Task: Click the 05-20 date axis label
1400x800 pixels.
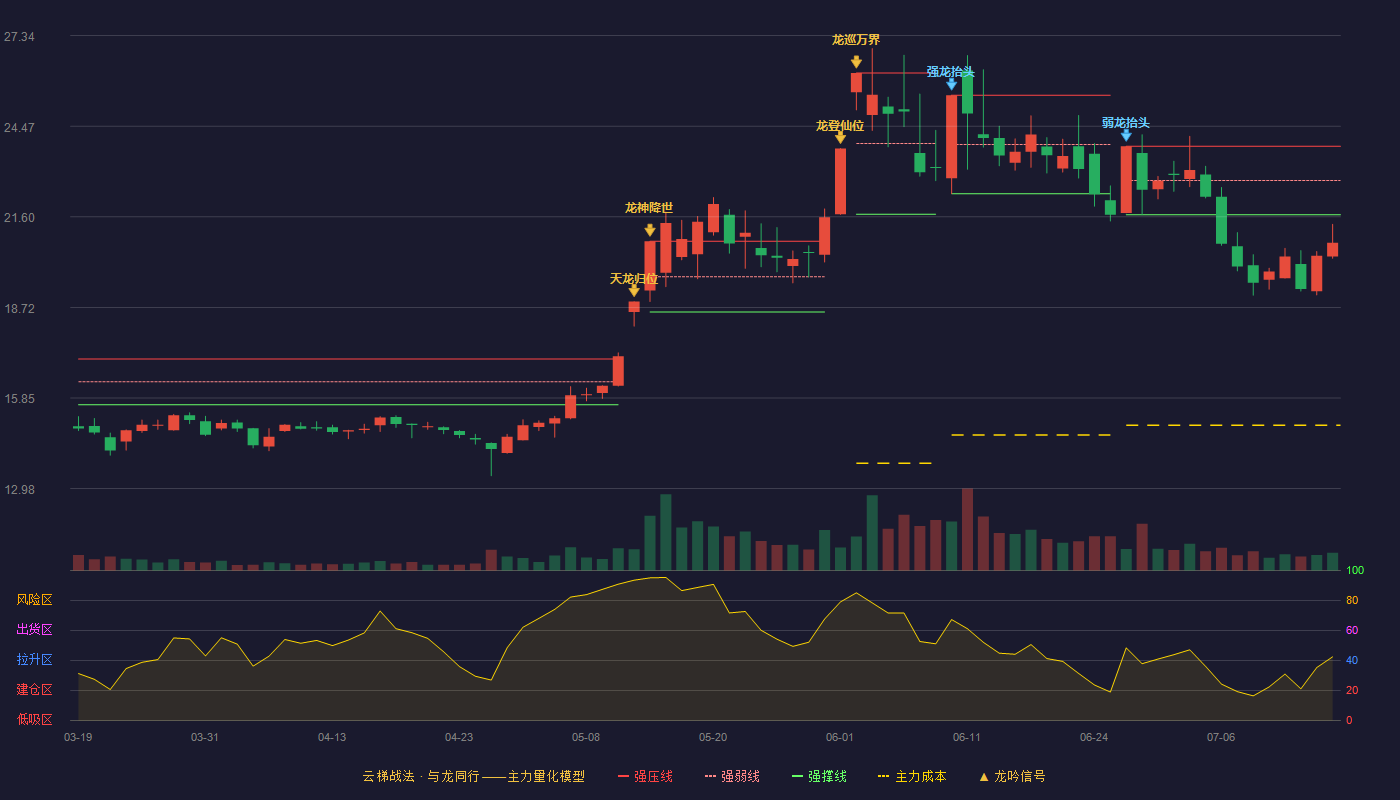Action: [713, 737]
